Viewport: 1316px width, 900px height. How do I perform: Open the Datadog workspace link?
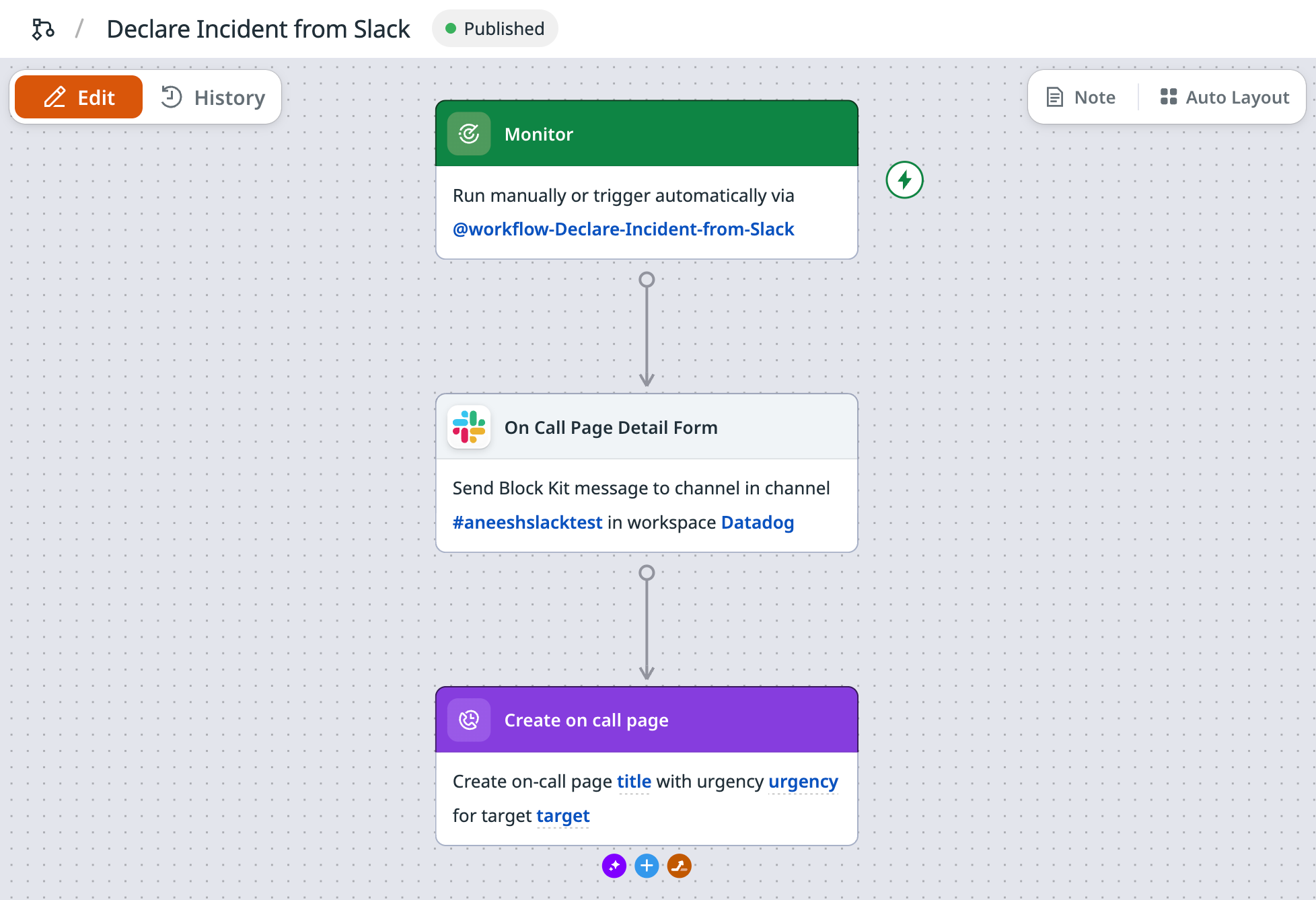tap(757, 522)
